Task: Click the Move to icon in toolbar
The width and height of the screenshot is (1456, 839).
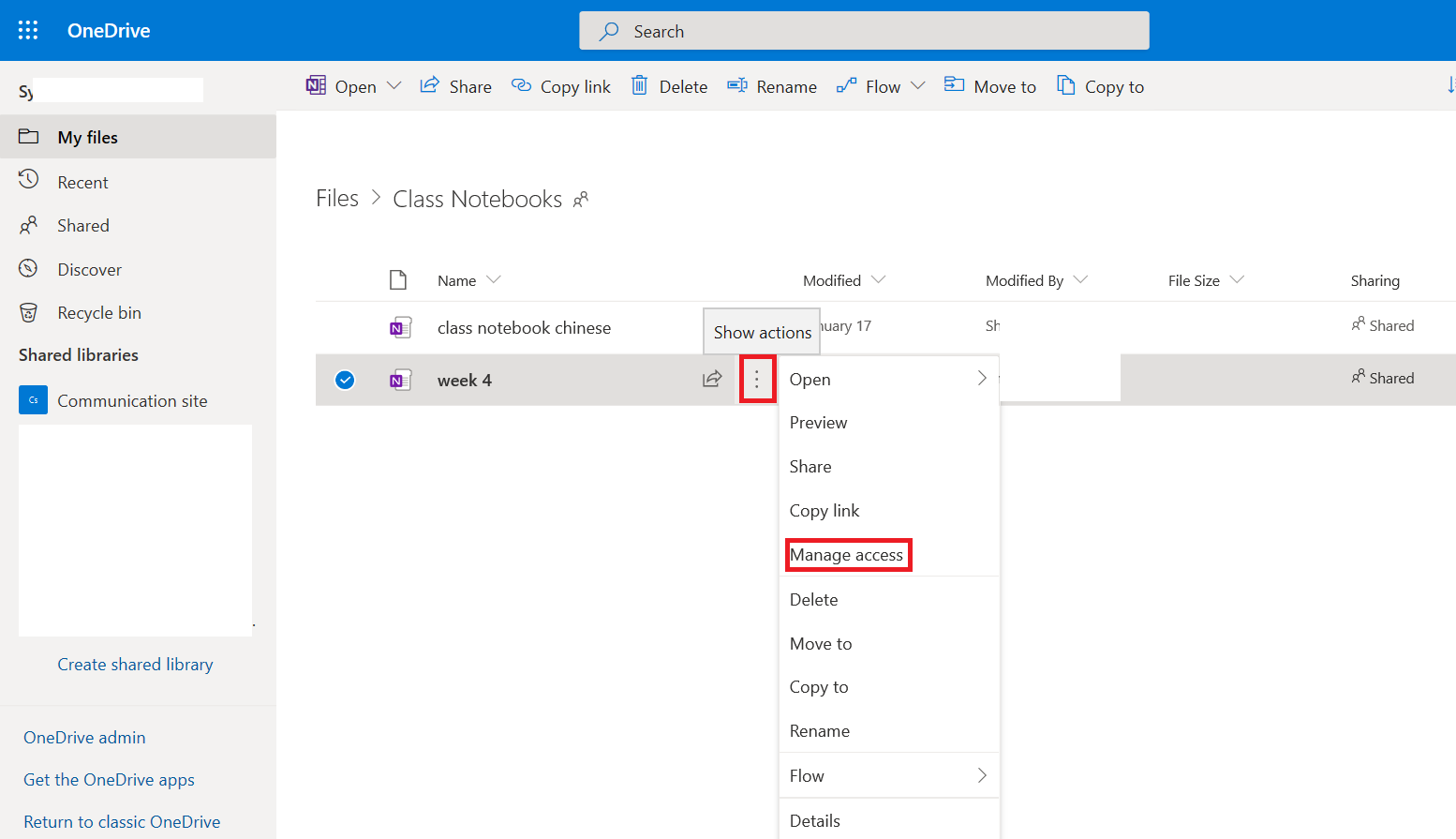Action: click(954, 84)
